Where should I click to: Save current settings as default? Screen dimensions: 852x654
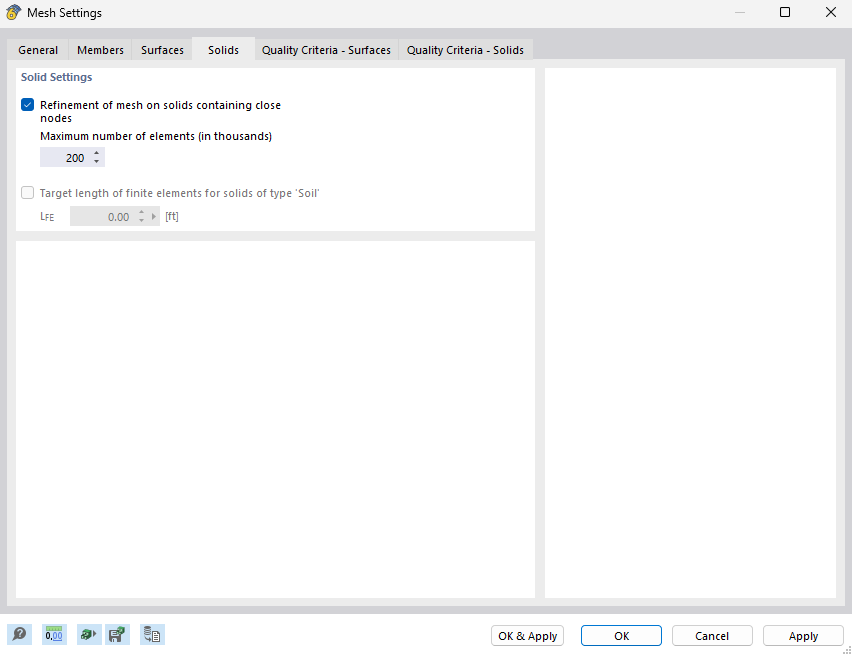117,634
